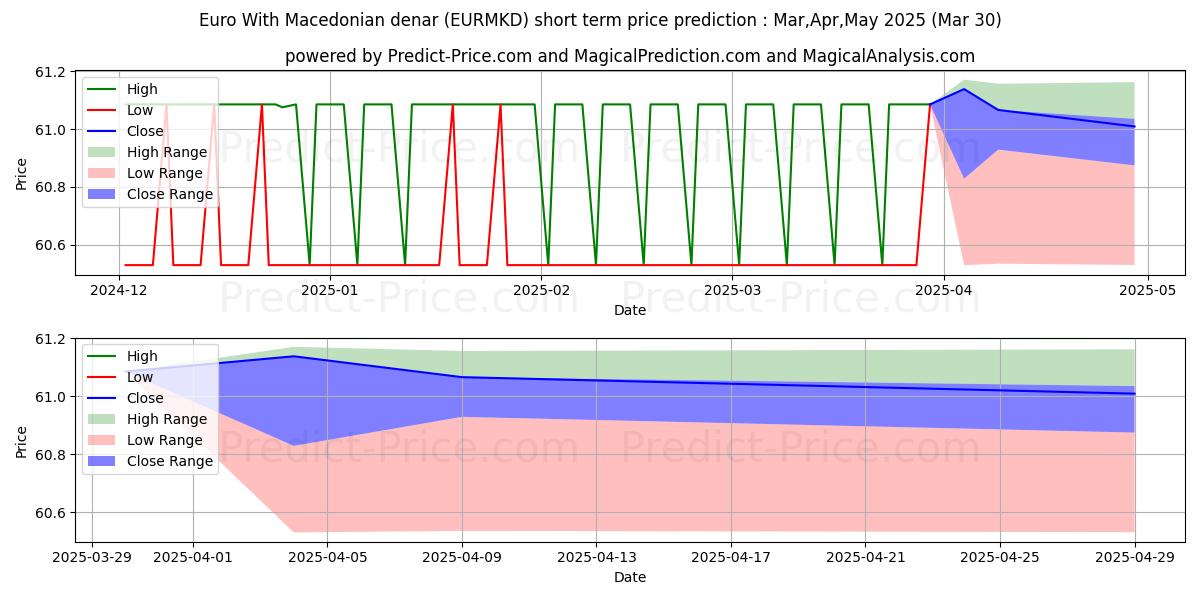Click the green High Range swatch in top legend
The width and height of the screenshot is (1200, 600).
(x=104, y=152)
